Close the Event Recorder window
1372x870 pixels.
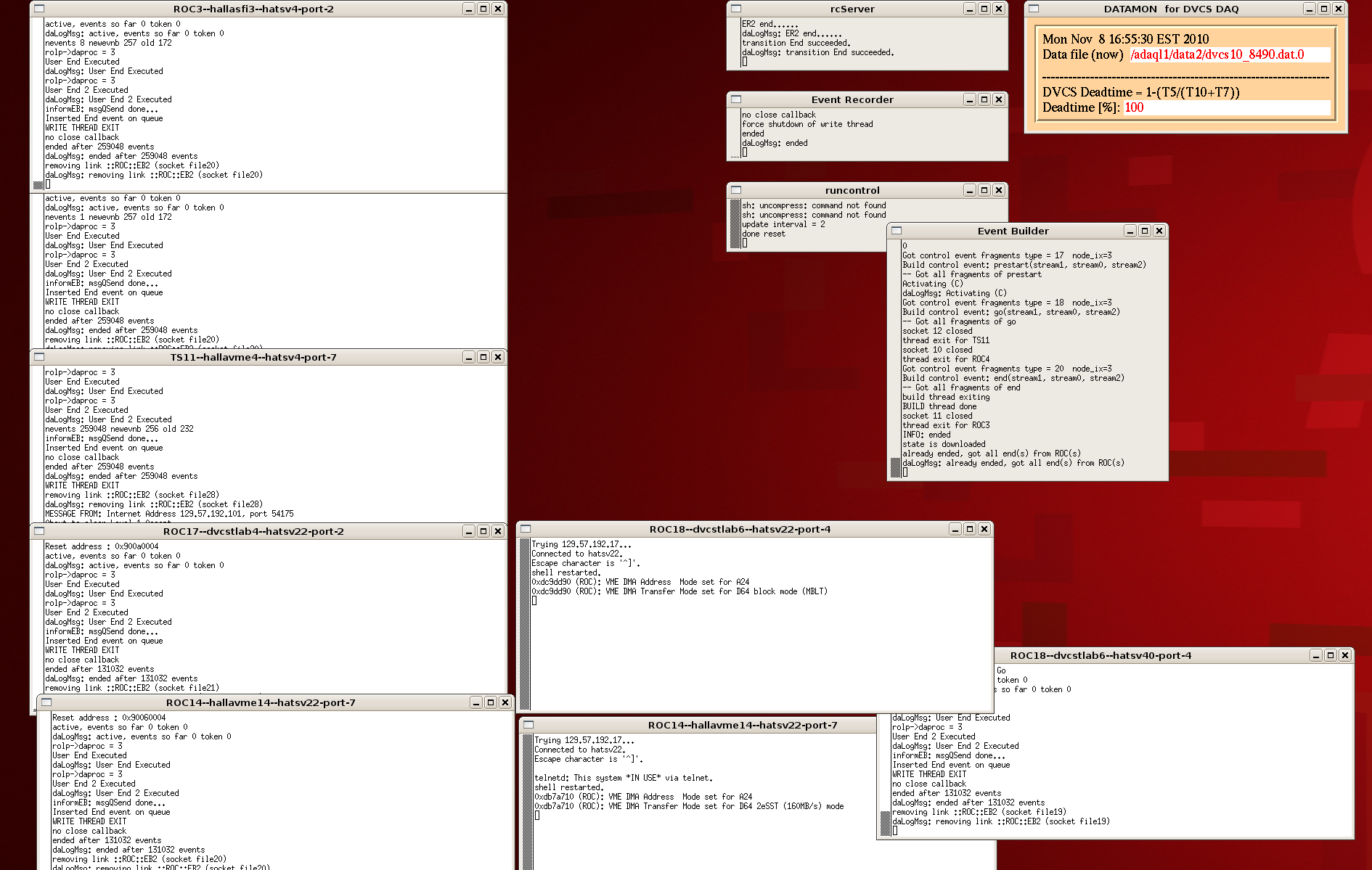(x=999, y=99)
